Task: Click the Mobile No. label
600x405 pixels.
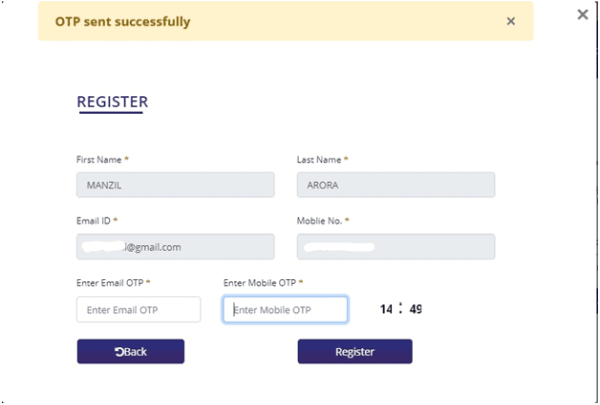Action: point(322,220)
